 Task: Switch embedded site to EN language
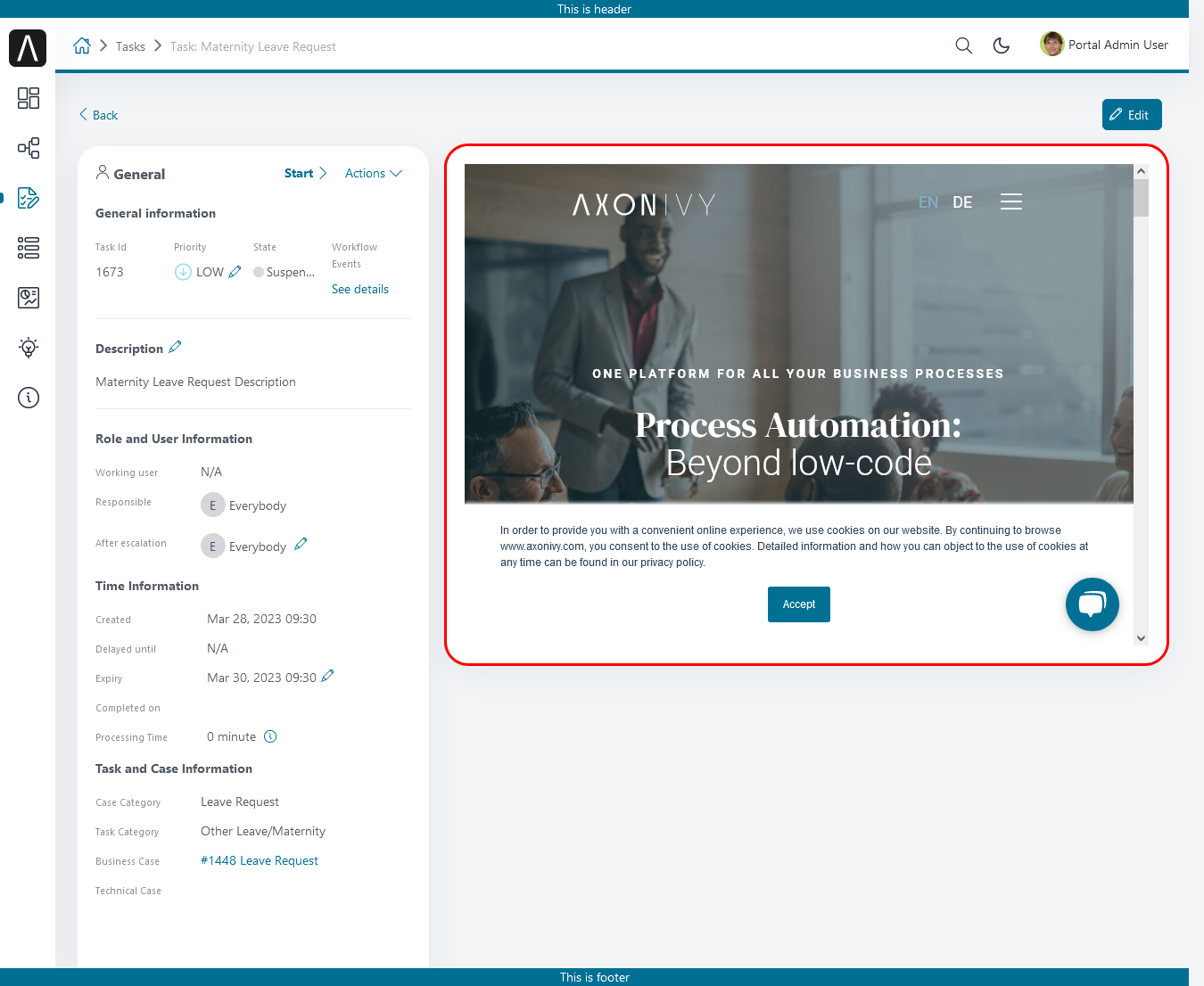coord(928,202)
